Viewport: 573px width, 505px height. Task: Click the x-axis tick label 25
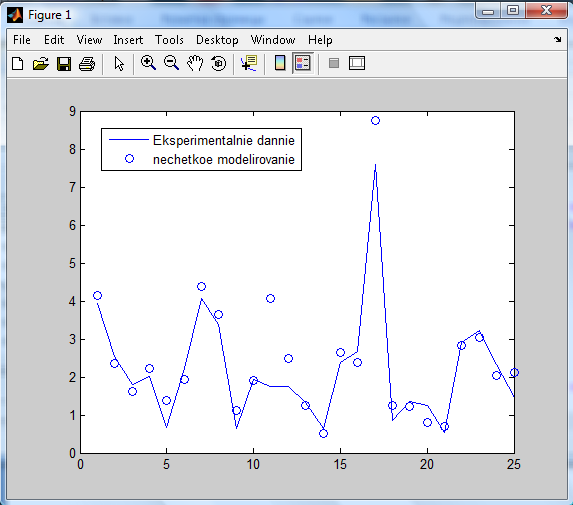point(513,464)
